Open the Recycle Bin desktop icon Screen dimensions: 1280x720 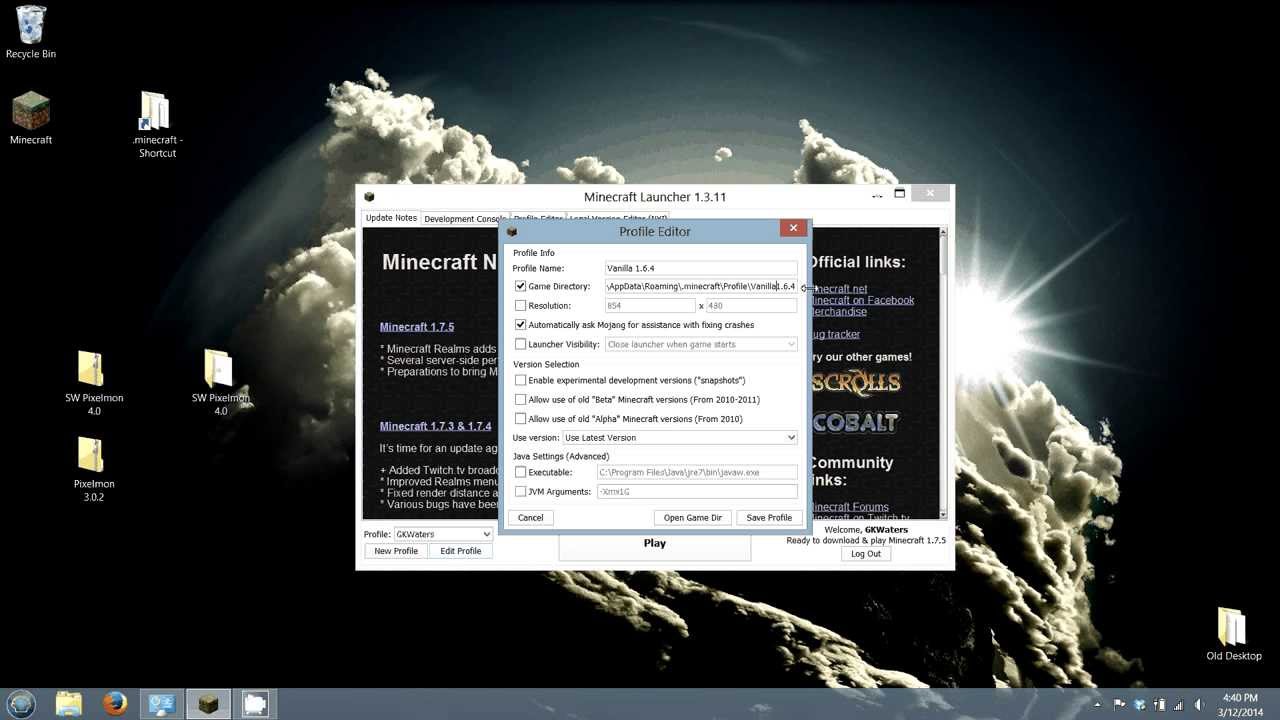[31, 32]
